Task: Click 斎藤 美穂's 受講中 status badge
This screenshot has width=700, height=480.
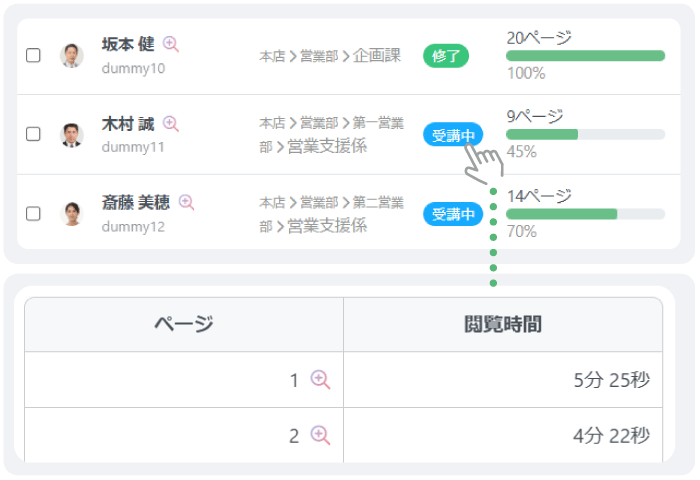Action: 453,214
